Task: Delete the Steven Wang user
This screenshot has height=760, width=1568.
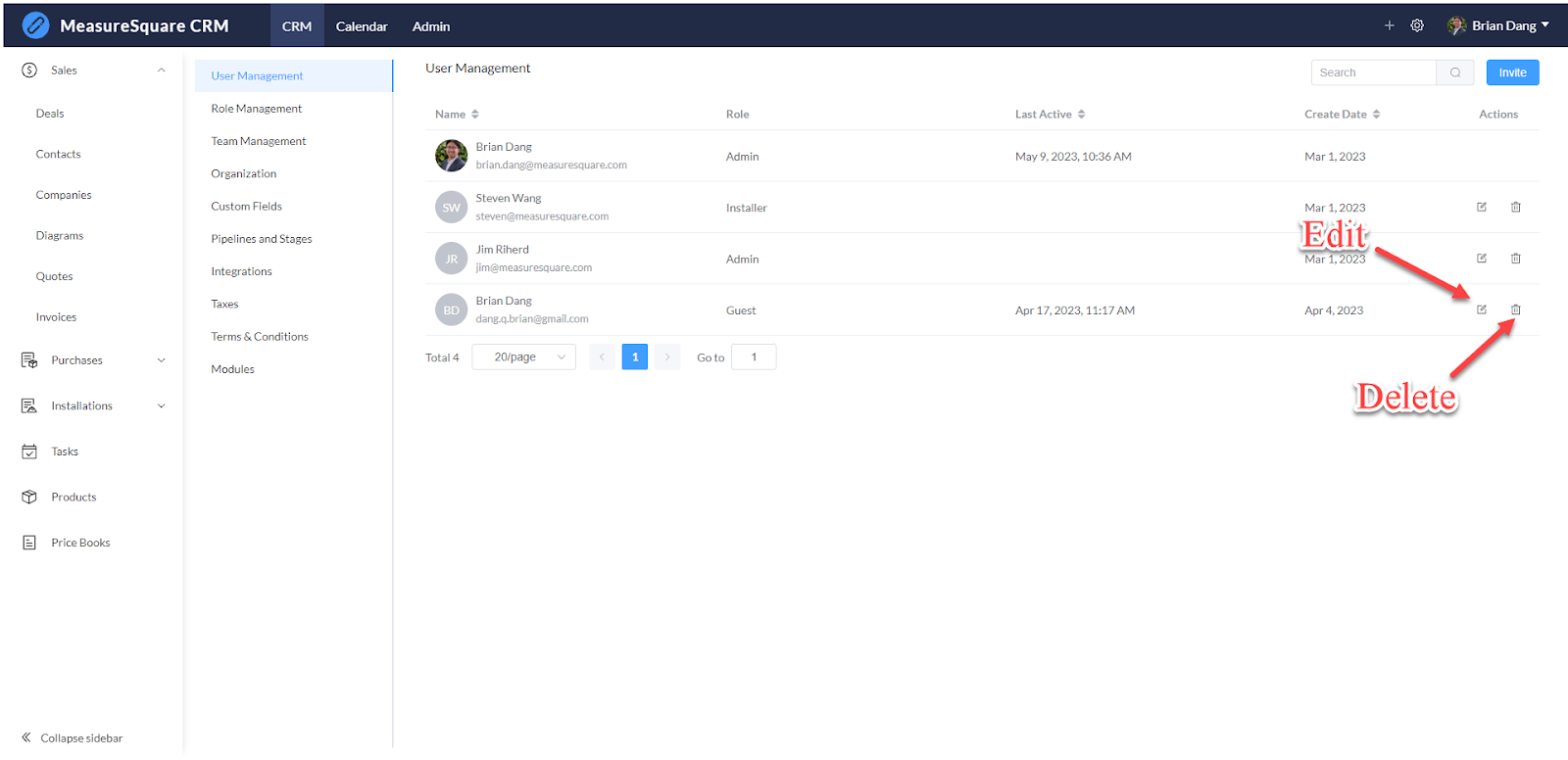Action: 1516,207
